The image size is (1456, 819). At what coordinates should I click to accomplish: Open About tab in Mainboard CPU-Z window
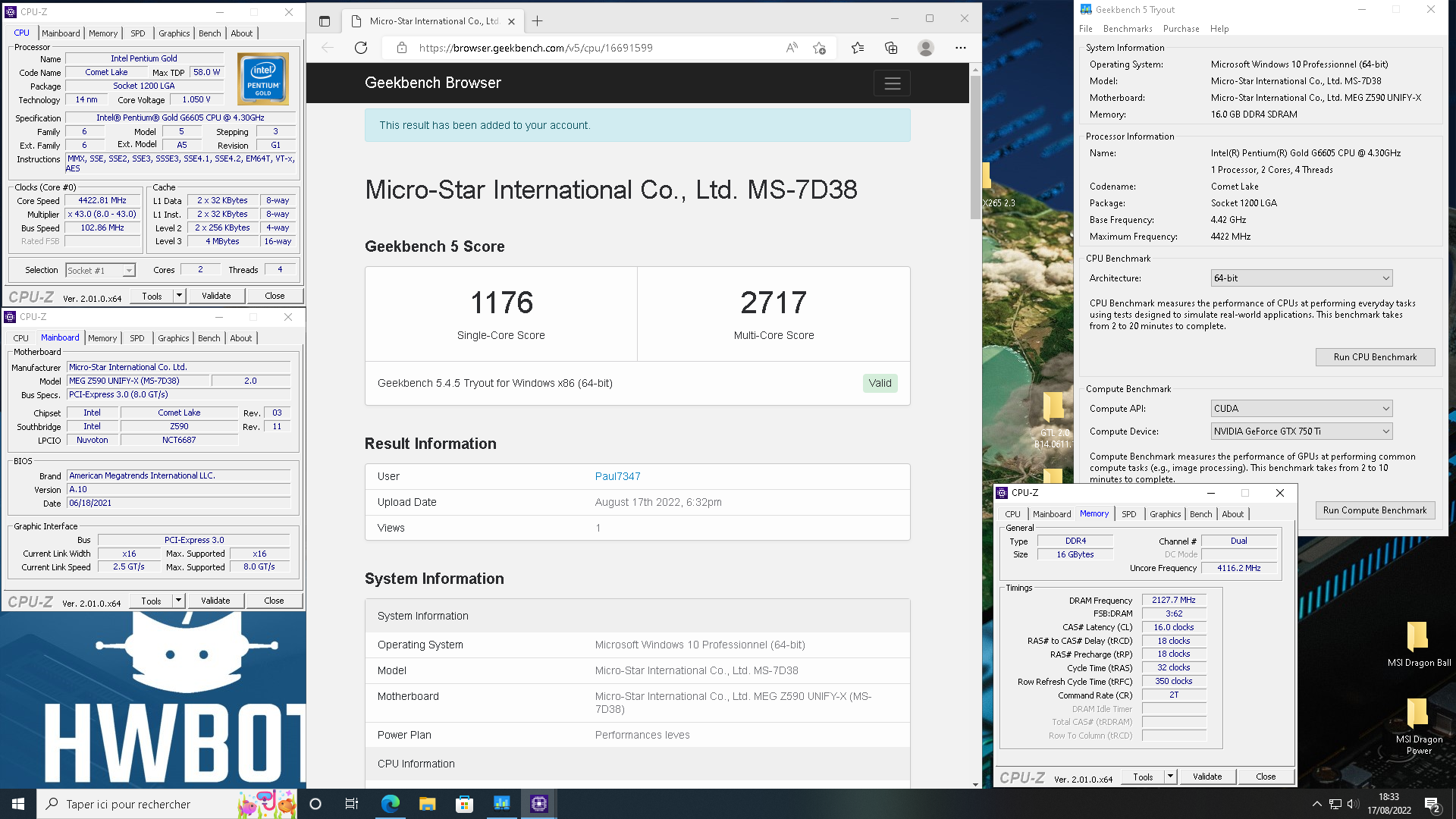[241, 338]
